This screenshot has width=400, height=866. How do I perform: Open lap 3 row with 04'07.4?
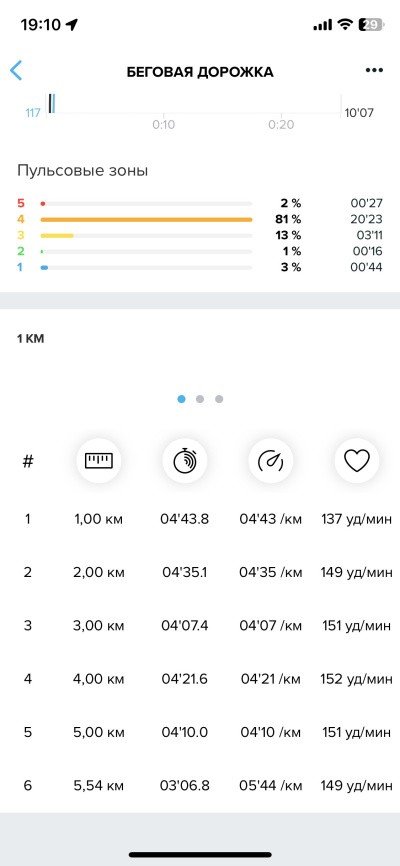[x=200, y=625]
